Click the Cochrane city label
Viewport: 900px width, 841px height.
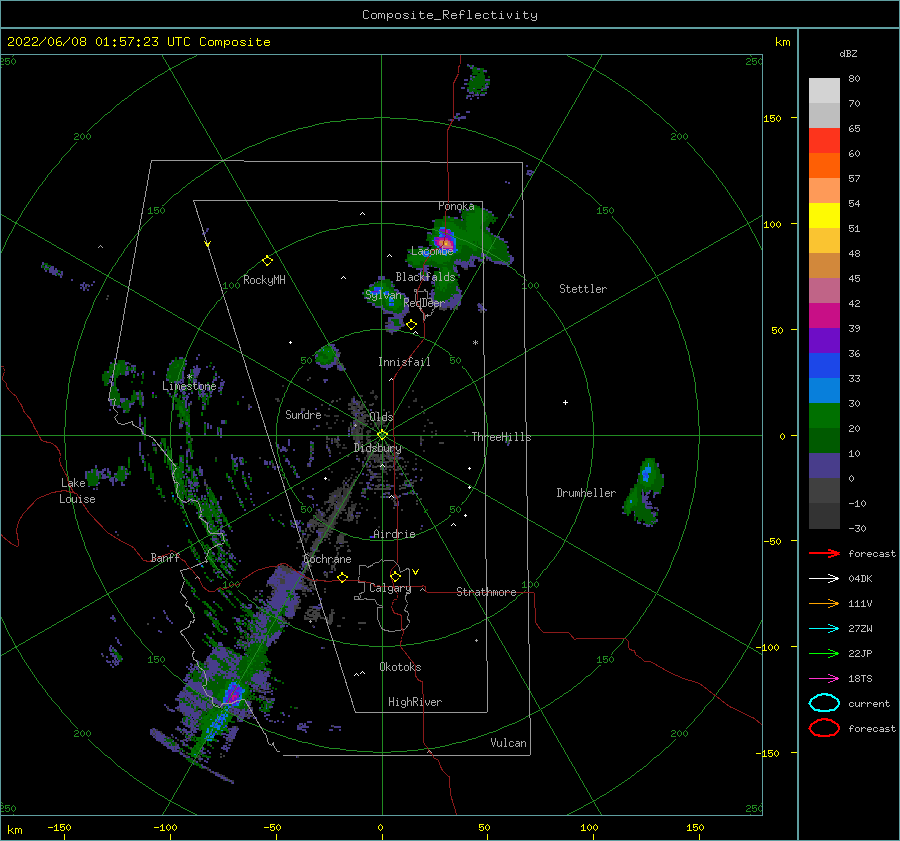click(x=327, y=559)
